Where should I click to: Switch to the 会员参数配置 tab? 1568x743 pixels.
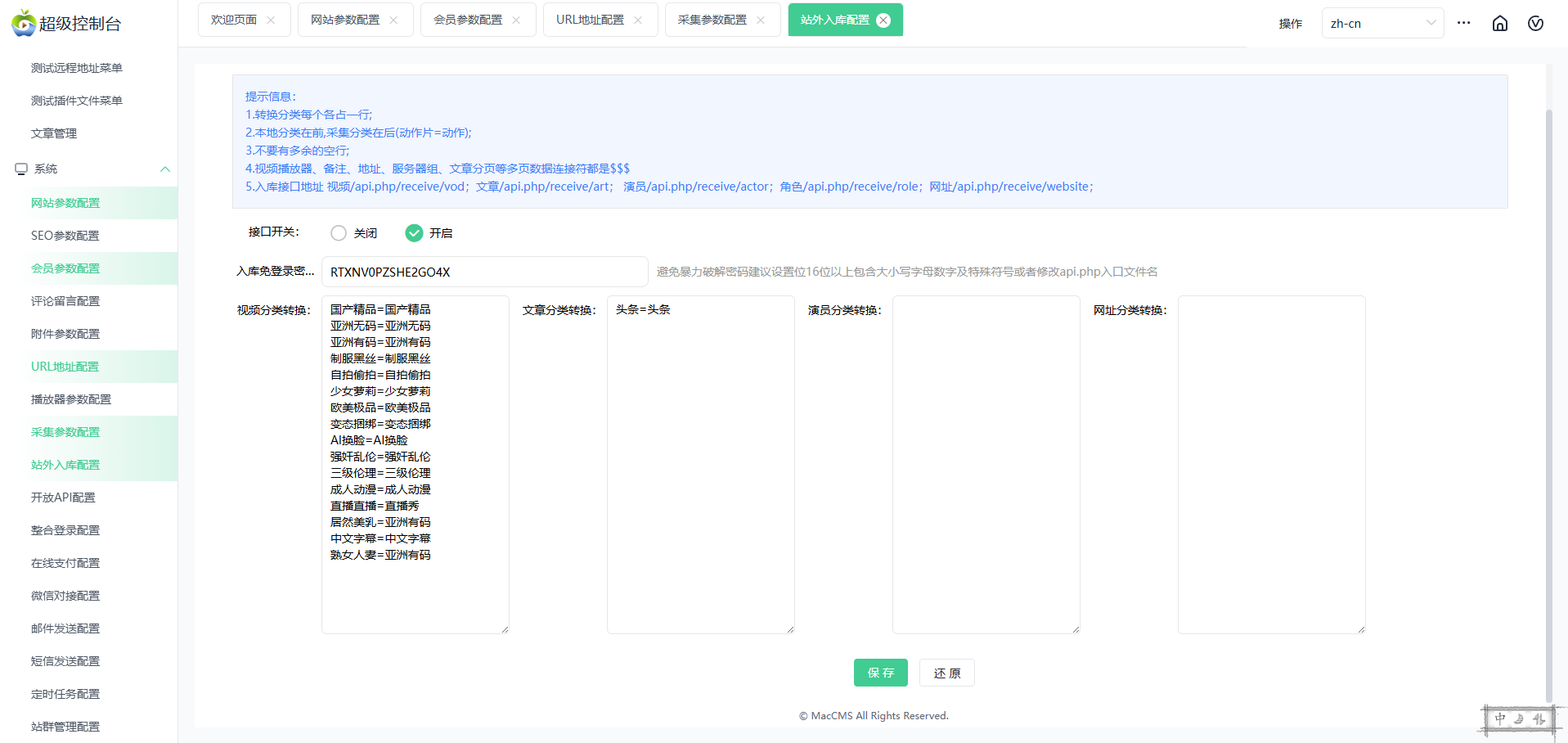[467, 20]
